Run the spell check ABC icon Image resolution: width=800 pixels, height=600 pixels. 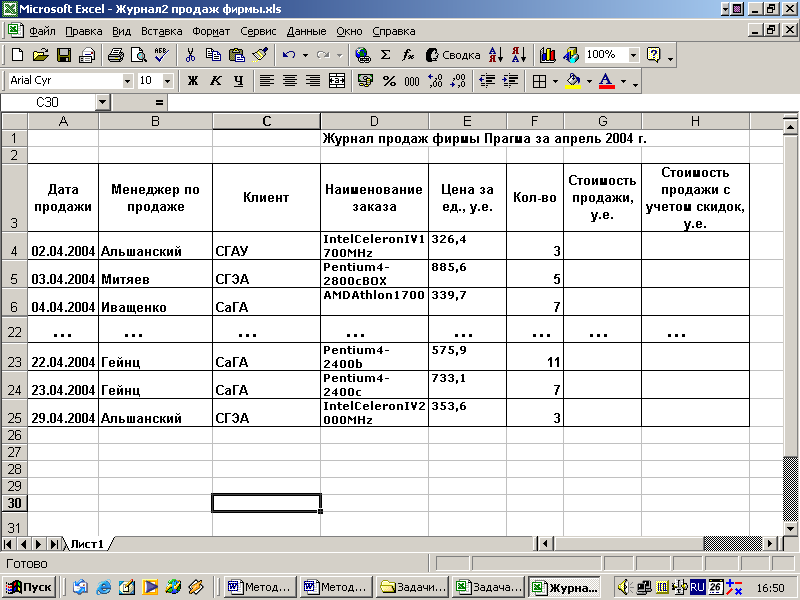tap(162, 55)
